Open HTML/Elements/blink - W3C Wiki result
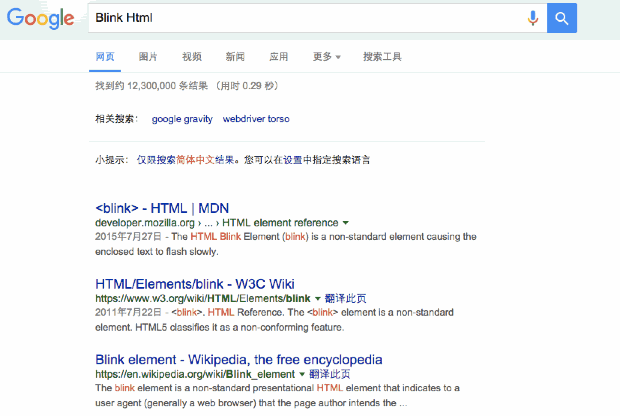Viewport: 620px width, 416px height. coord(195,284)
